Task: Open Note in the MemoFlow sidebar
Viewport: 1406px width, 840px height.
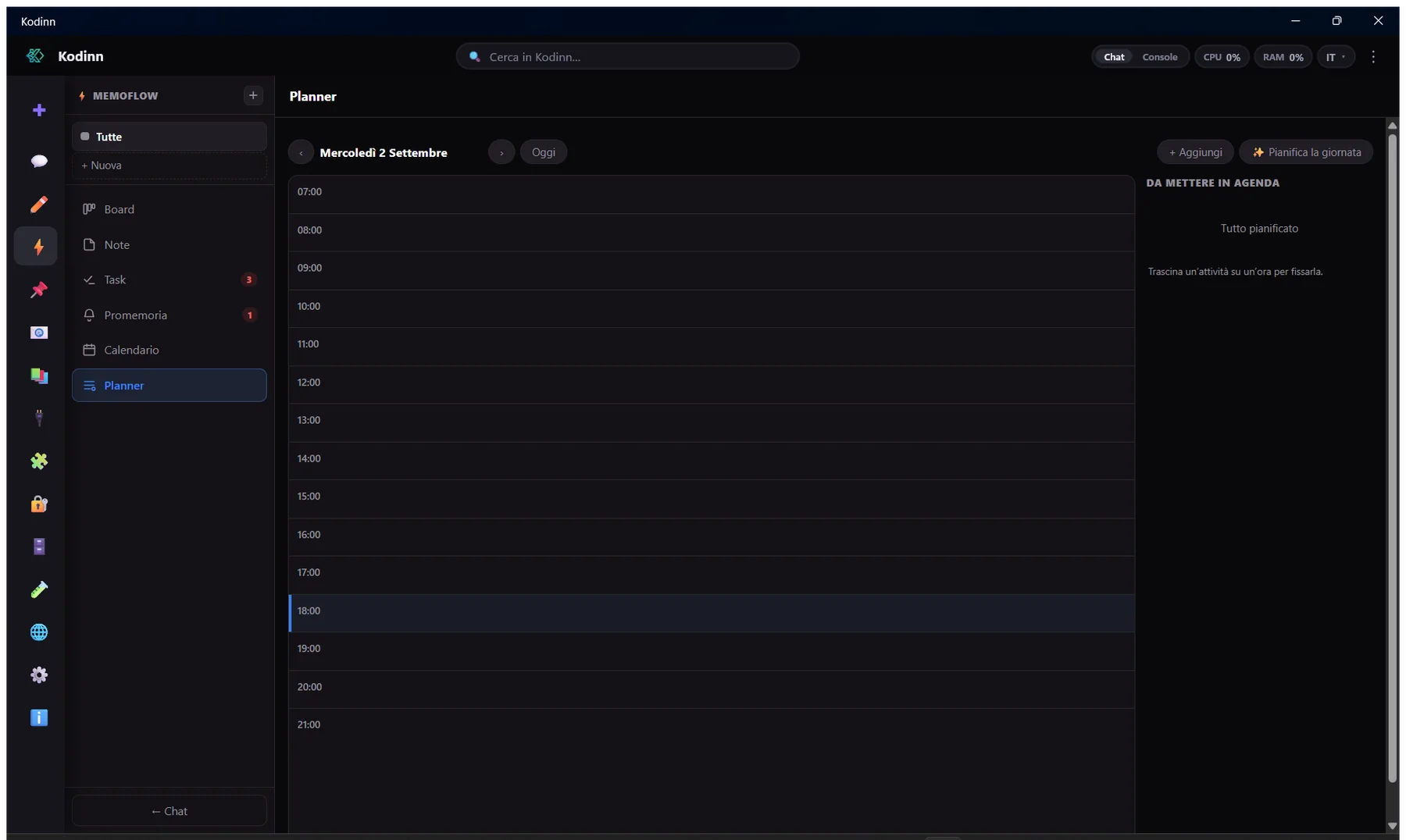Action: tap(170, 244)
